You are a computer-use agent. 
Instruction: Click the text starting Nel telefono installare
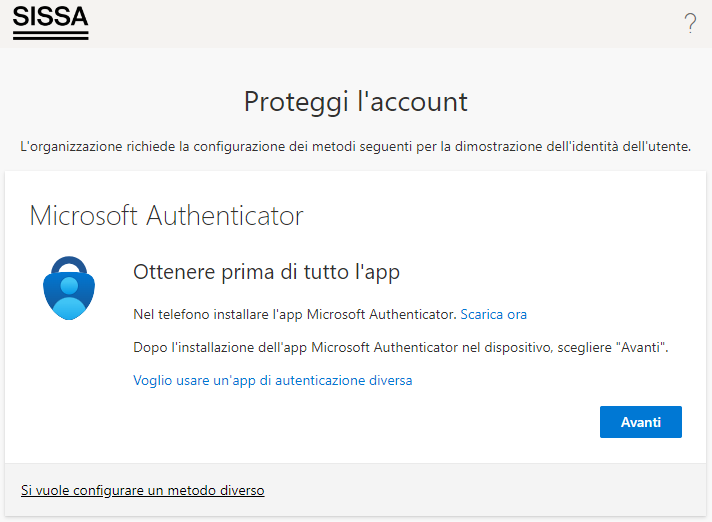[295, 314]
